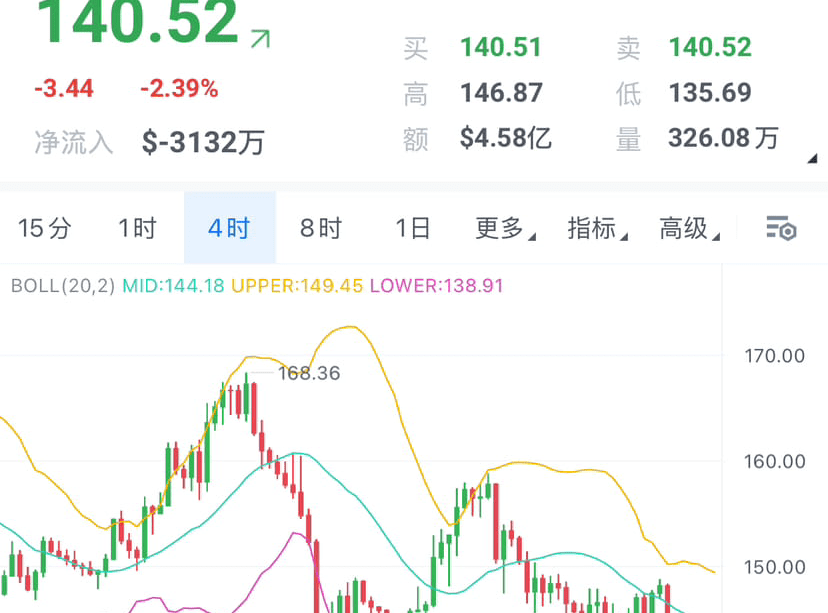This screenshot has height=613, width=828.
Task: Tap the 净流入 net inflow amount
Action: (203, 142)
